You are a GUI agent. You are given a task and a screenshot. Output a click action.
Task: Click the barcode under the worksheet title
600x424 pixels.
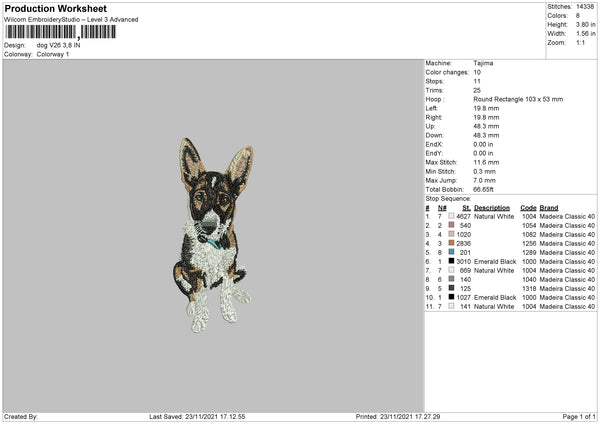(x=60, y=32)
